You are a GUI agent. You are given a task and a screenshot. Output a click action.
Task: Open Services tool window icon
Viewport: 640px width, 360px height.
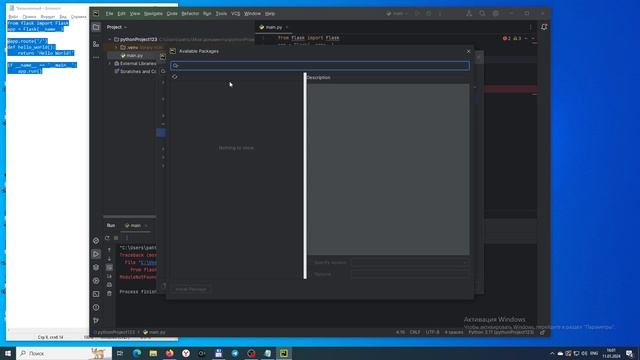pos(96,281)
